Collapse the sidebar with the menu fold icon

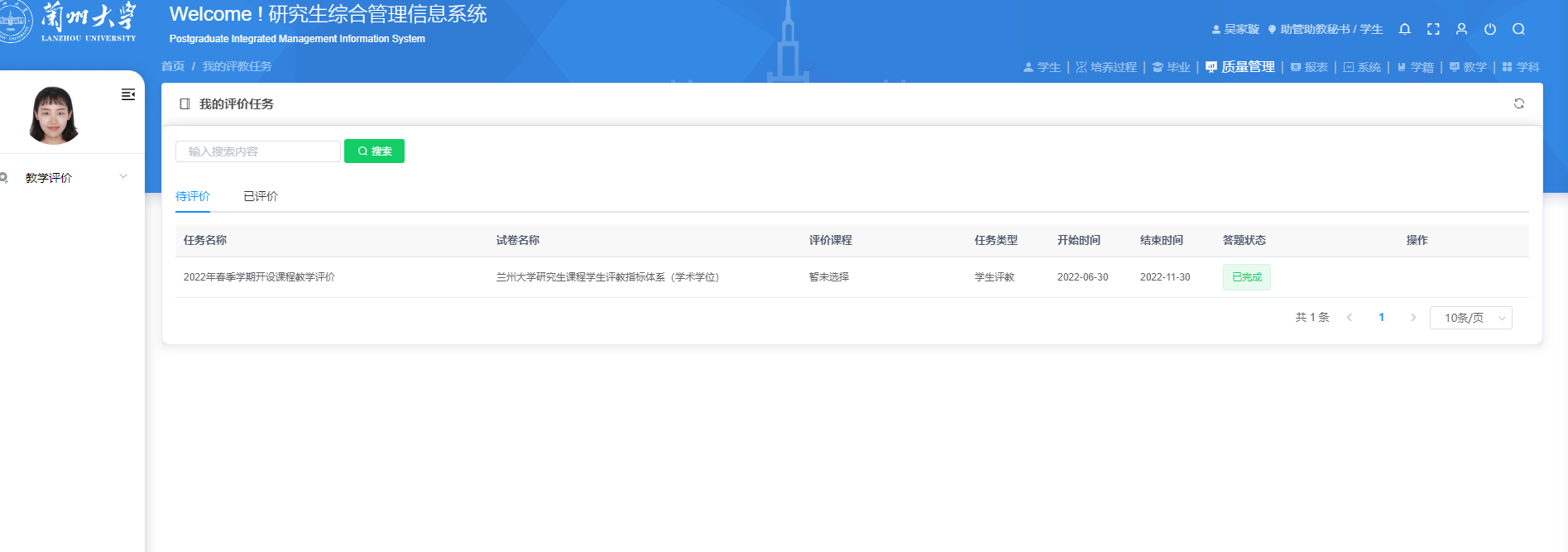click(127, 94)
